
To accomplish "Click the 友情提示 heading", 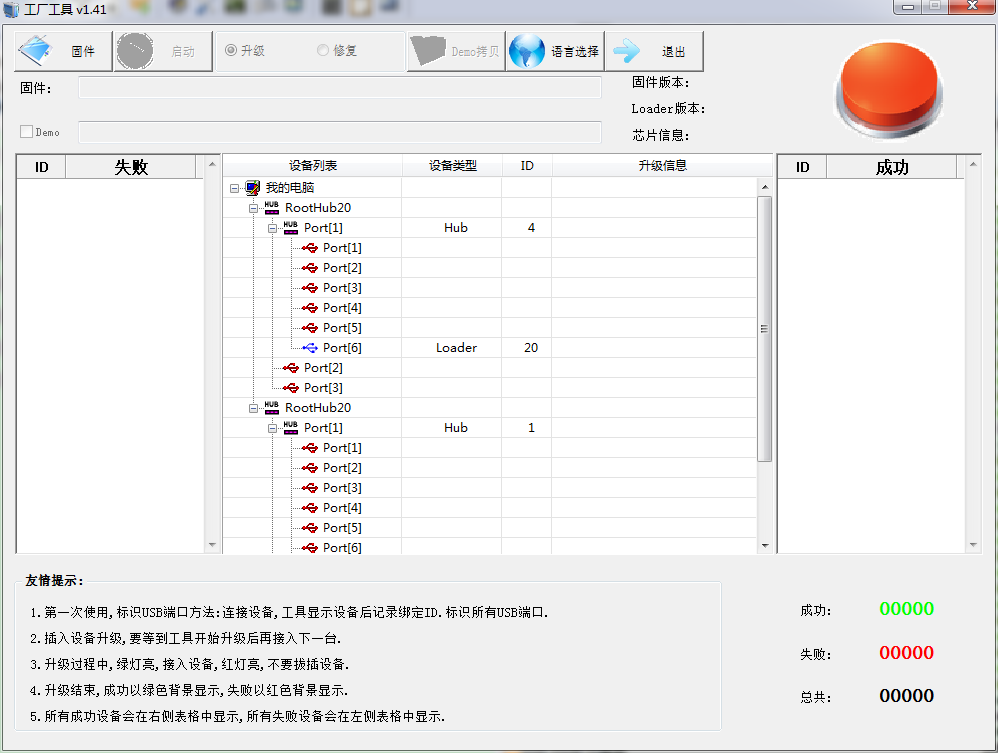I will [54, 581].
